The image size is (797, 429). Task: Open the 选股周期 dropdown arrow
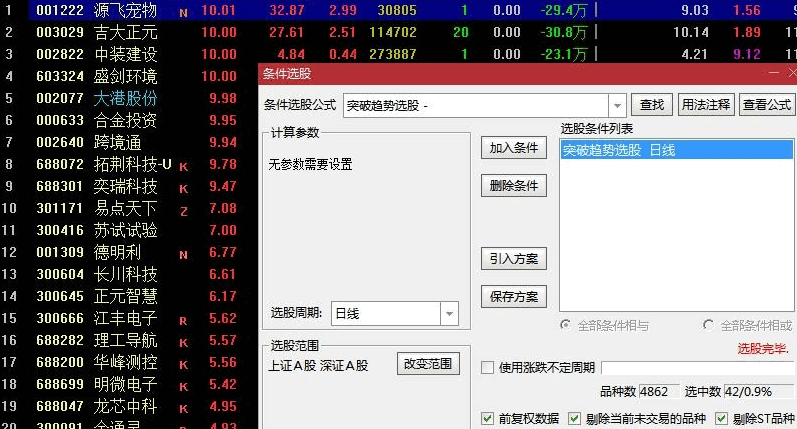pyautogui.click(x=449, y=314)
